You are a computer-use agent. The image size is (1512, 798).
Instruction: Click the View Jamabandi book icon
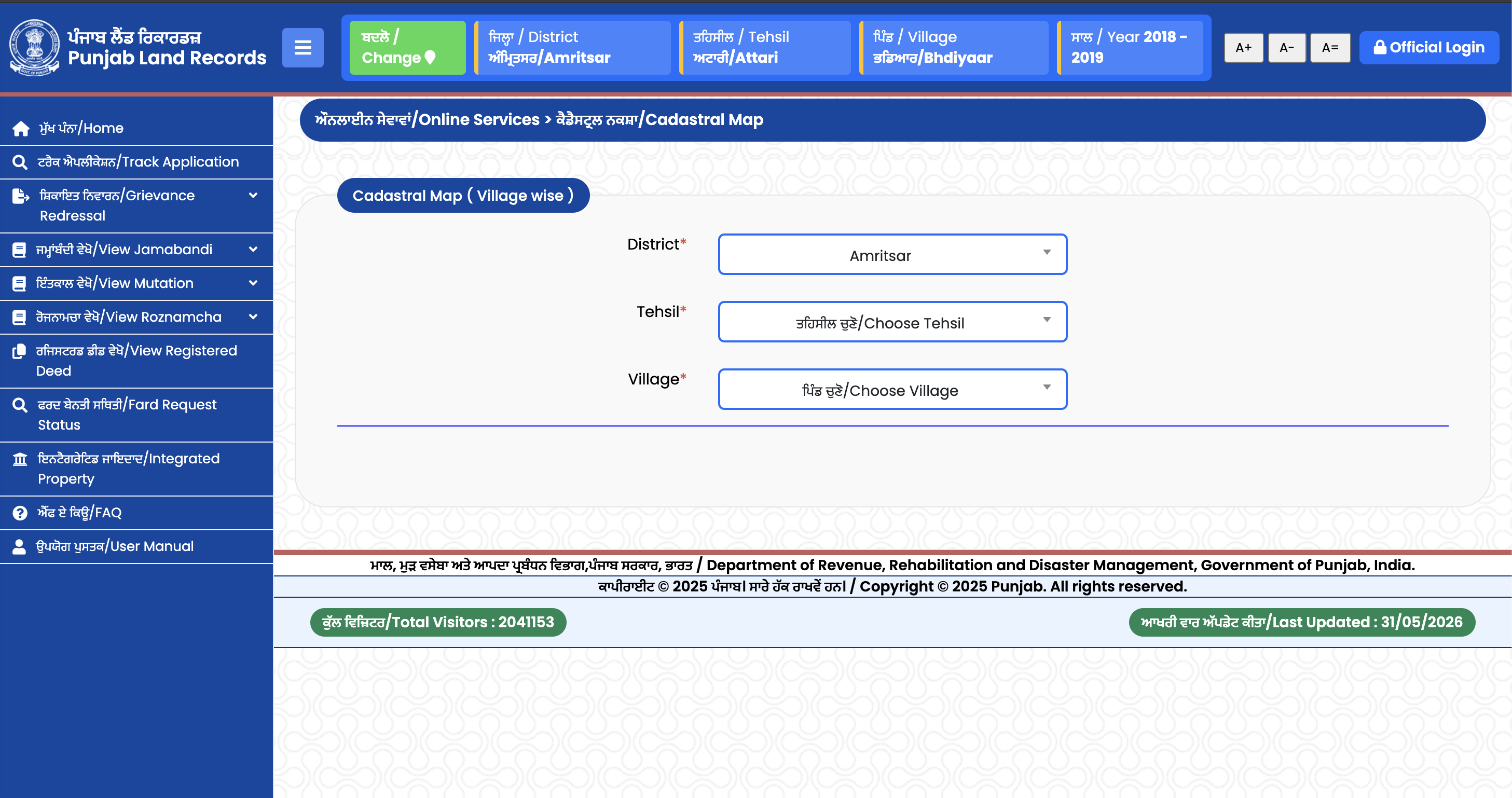(x=19, y=250)
